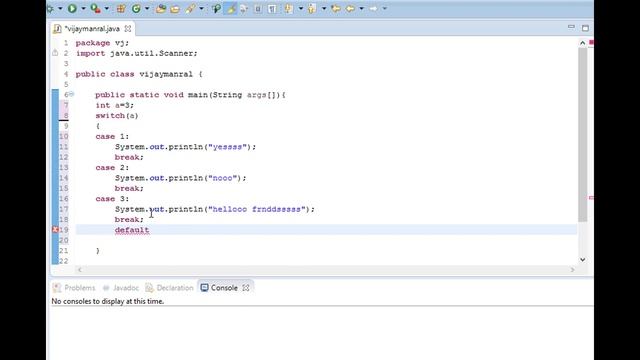Click the green Run button
The image size is (640, 360).
pyautogui.click(x=72, y=8)
